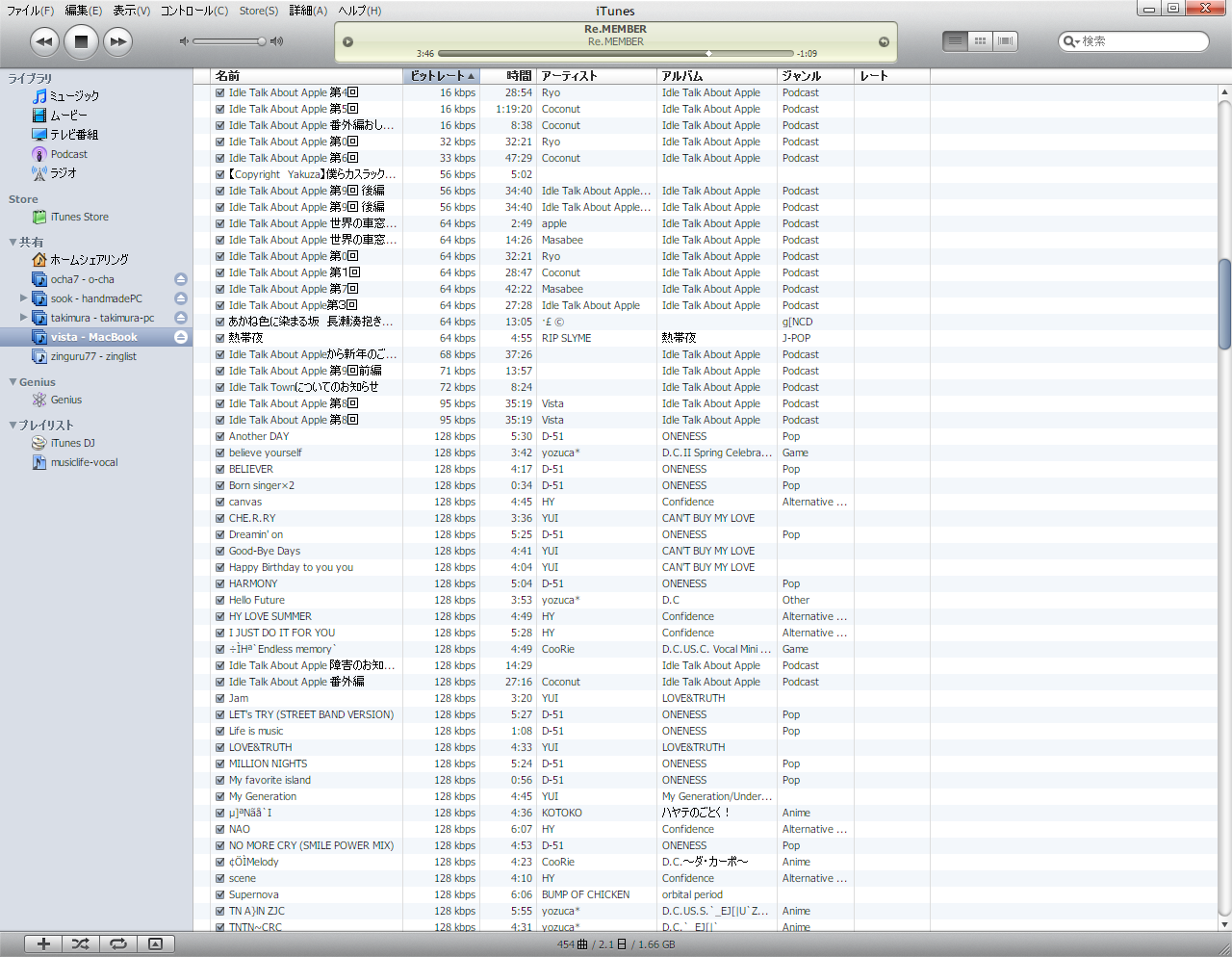Image resolution: width=1232 pixels, height=957 pixels.
Task: Open the Genius item in sidebar
Action: pyautogui.click(x=57, y=400)
